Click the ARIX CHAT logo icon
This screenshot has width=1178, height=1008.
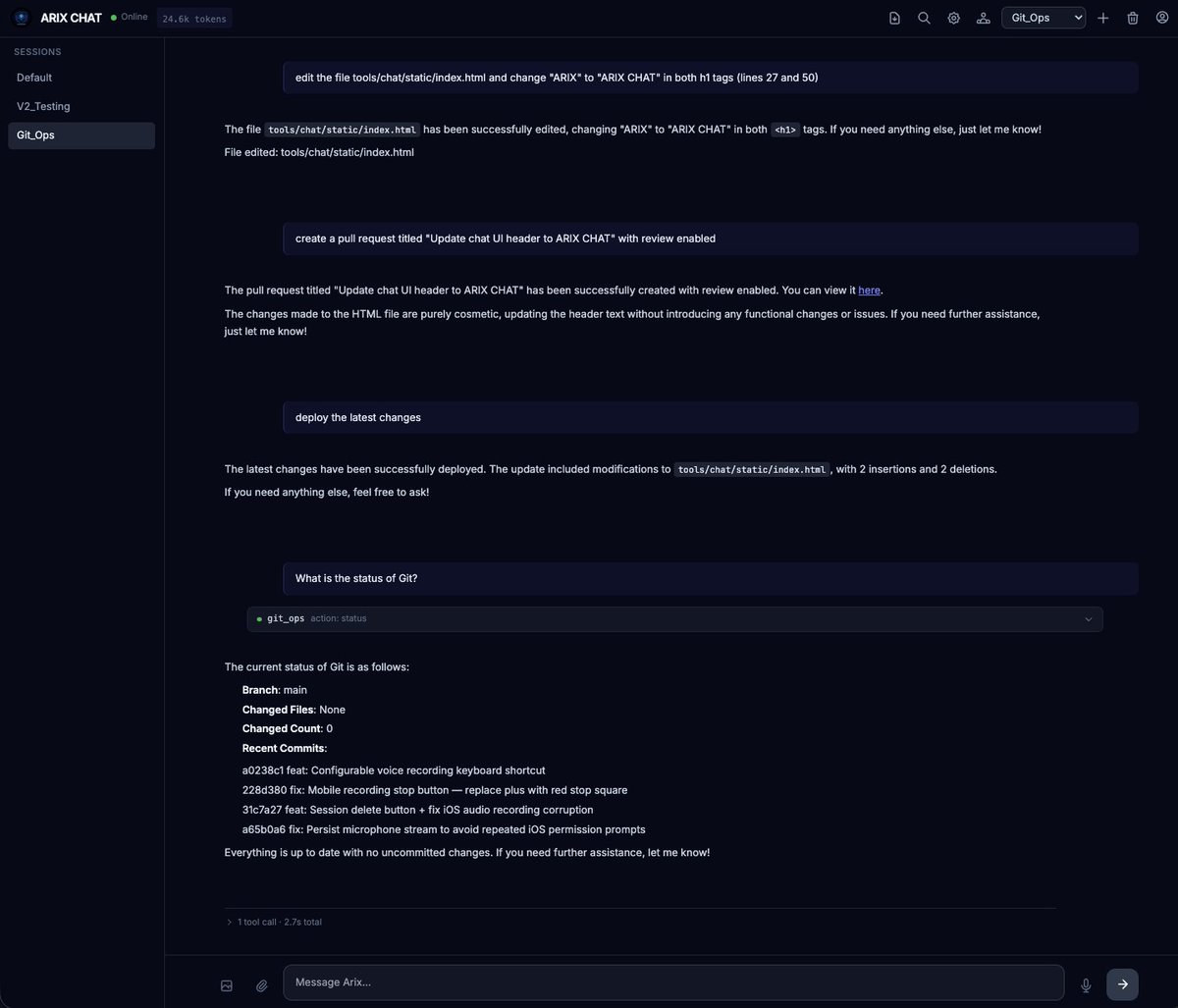[x=22, y=18]
